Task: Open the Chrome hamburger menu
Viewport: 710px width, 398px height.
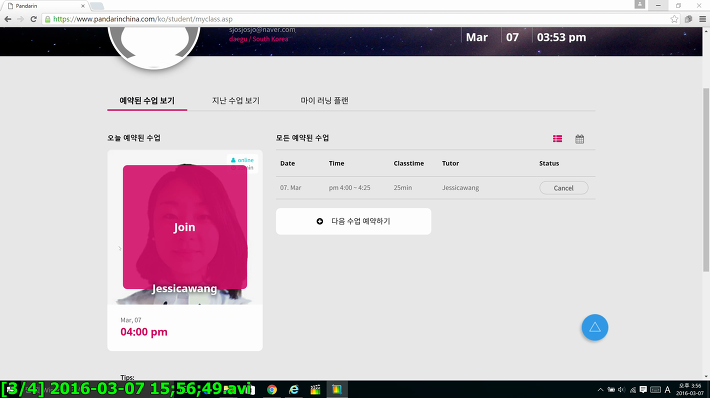Action: coord(702,19)
